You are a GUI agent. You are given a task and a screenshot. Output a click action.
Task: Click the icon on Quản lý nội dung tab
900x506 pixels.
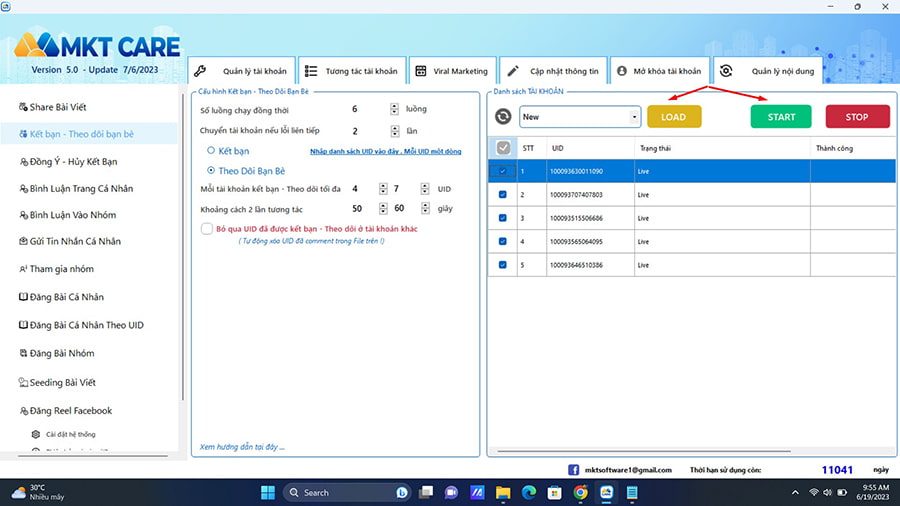[x=726, y=71]
